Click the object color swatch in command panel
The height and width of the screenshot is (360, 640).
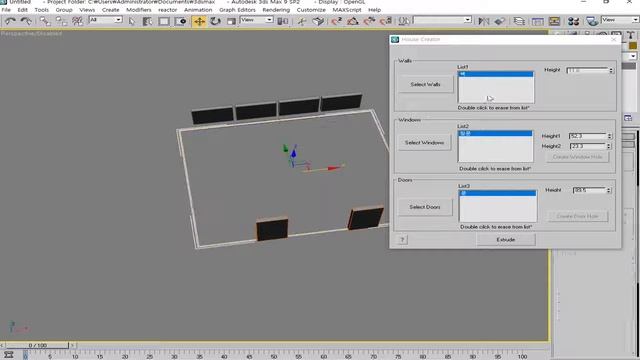pos(633,45)
